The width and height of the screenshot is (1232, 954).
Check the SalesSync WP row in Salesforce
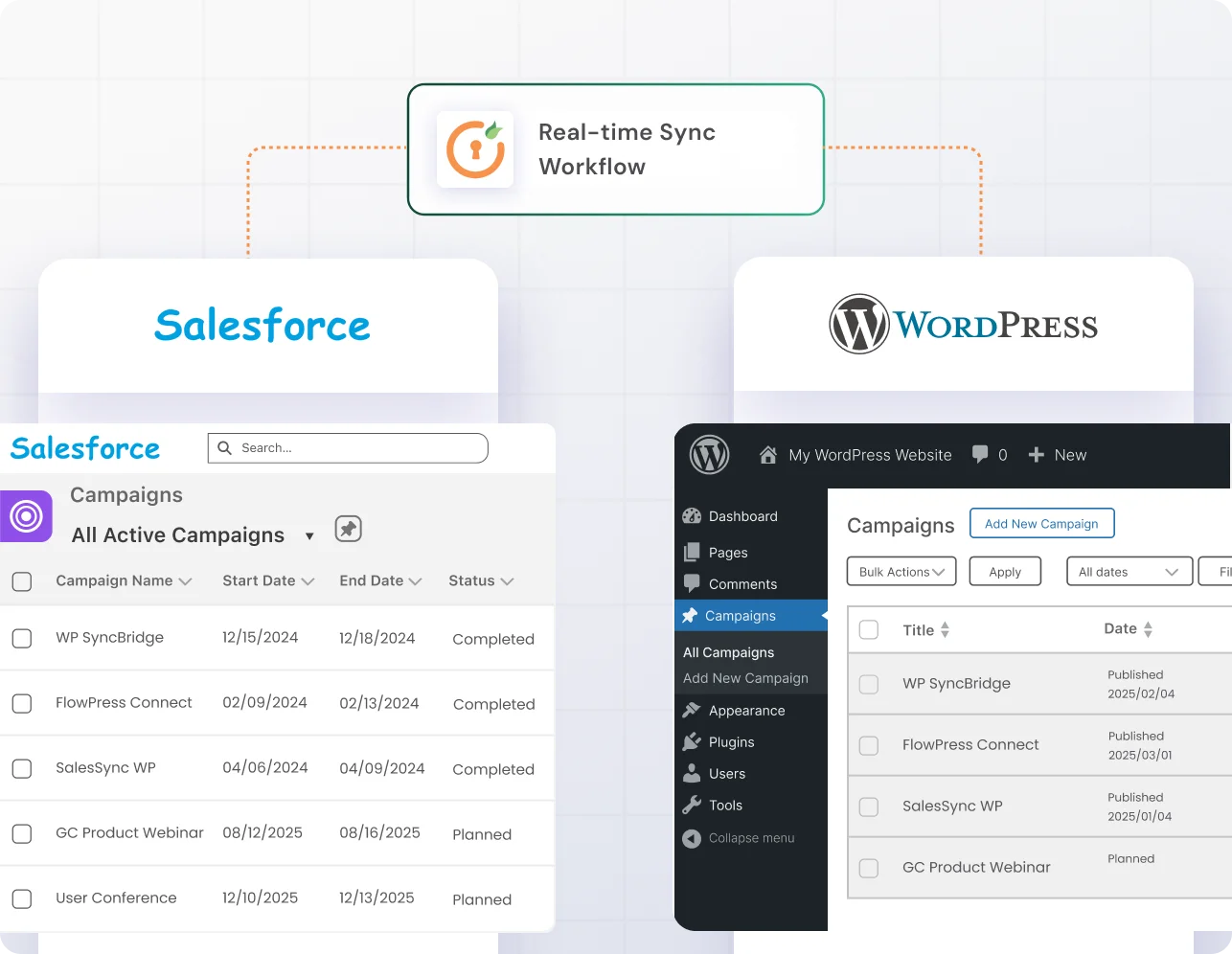click(22, 768)
